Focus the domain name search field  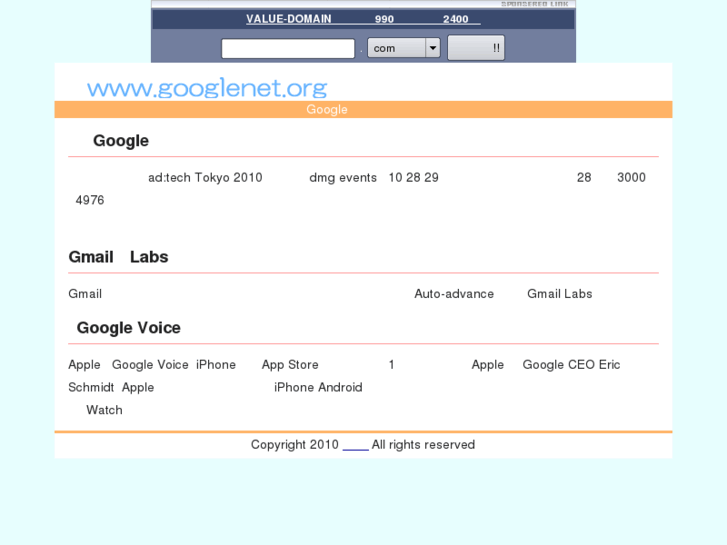[x=288, y=48]
